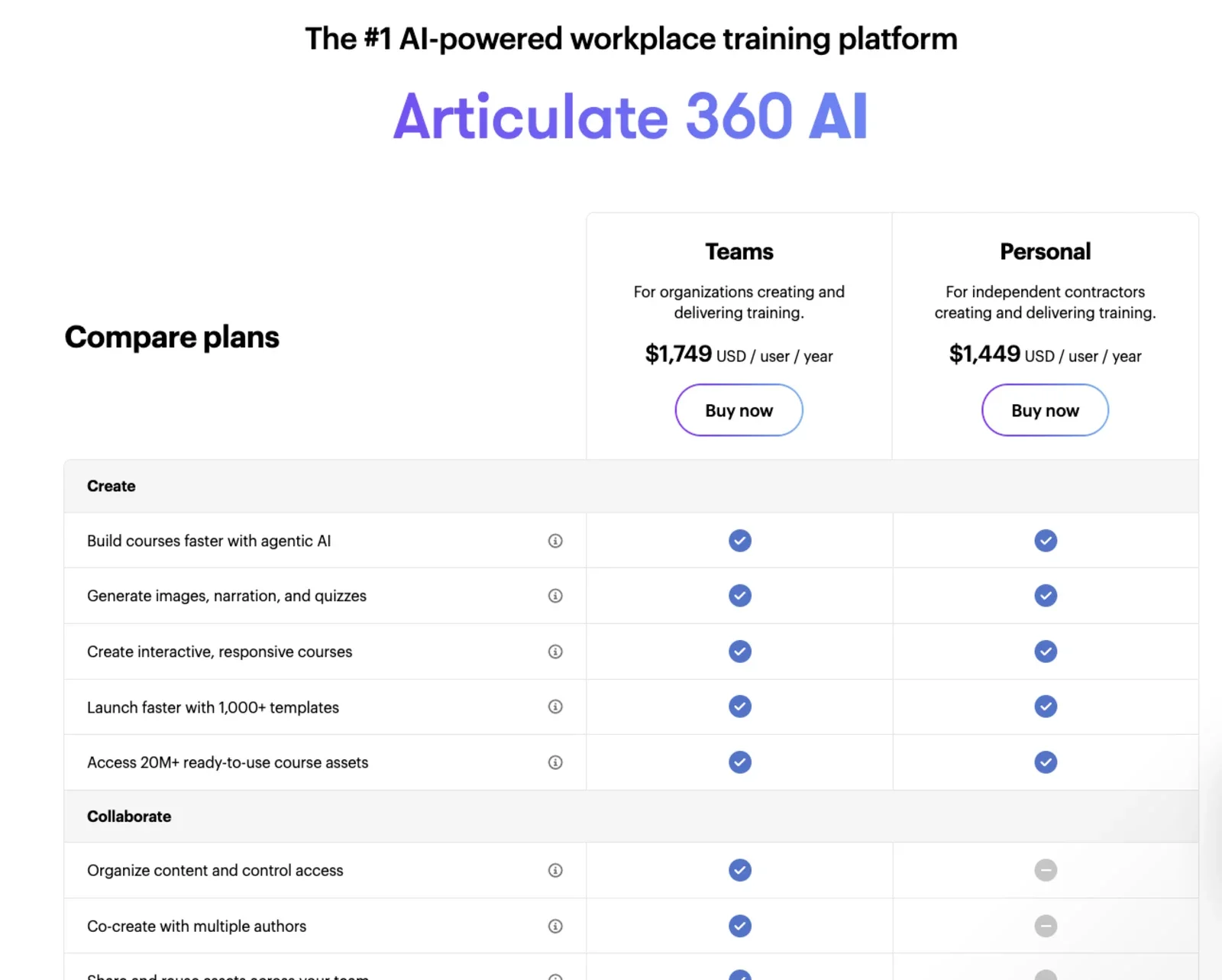
Task: Show info for Launch faster with 1,000+ templates
Action: pyautogui.click(x=555, y=707)
